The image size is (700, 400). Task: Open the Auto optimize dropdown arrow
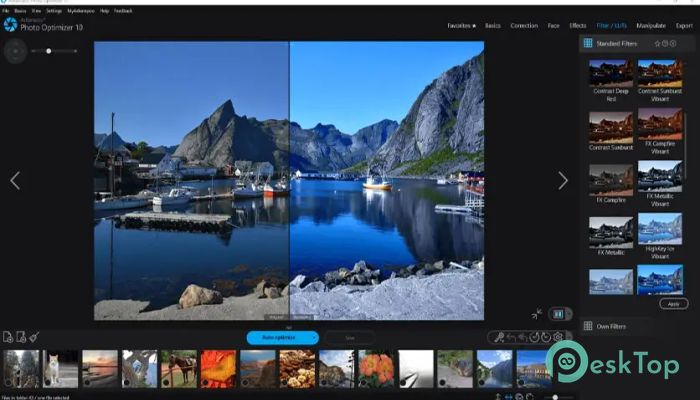click(x=314, y=338)
